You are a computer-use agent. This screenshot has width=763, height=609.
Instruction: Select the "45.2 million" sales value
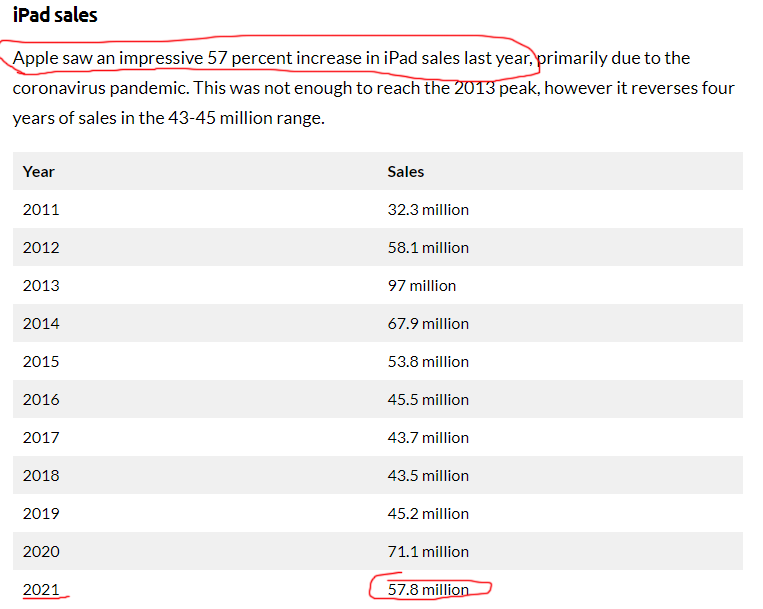tap(428, 513)
